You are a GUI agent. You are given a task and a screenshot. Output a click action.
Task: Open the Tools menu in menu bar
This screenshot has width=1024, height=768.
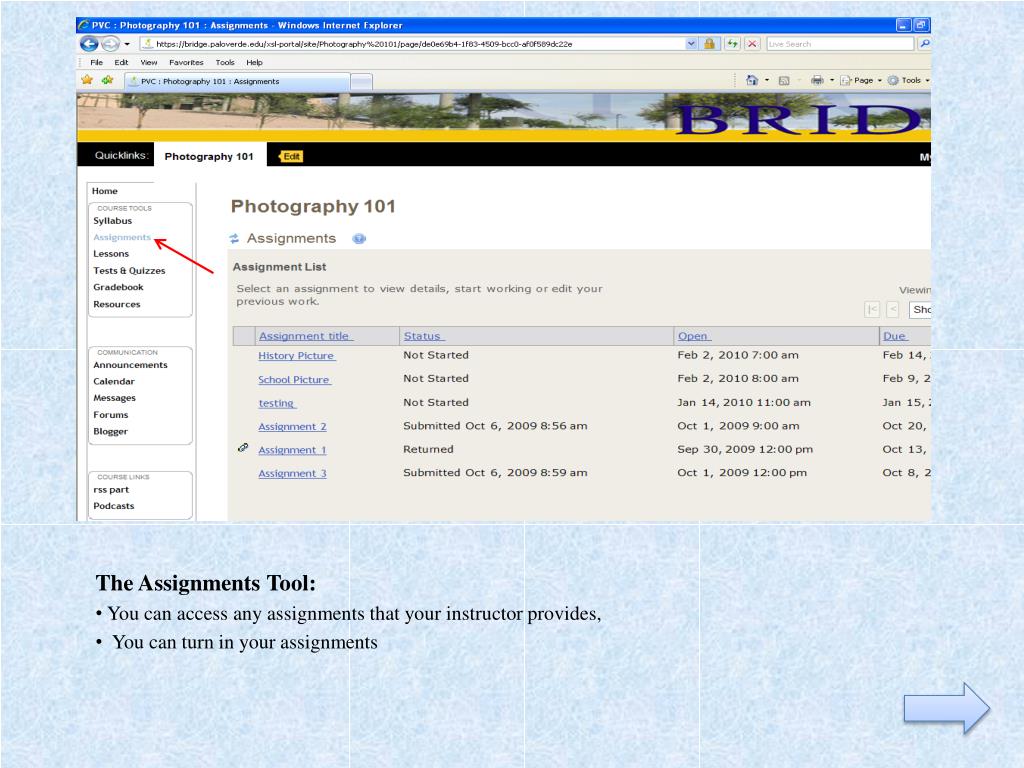pos(225,63)
